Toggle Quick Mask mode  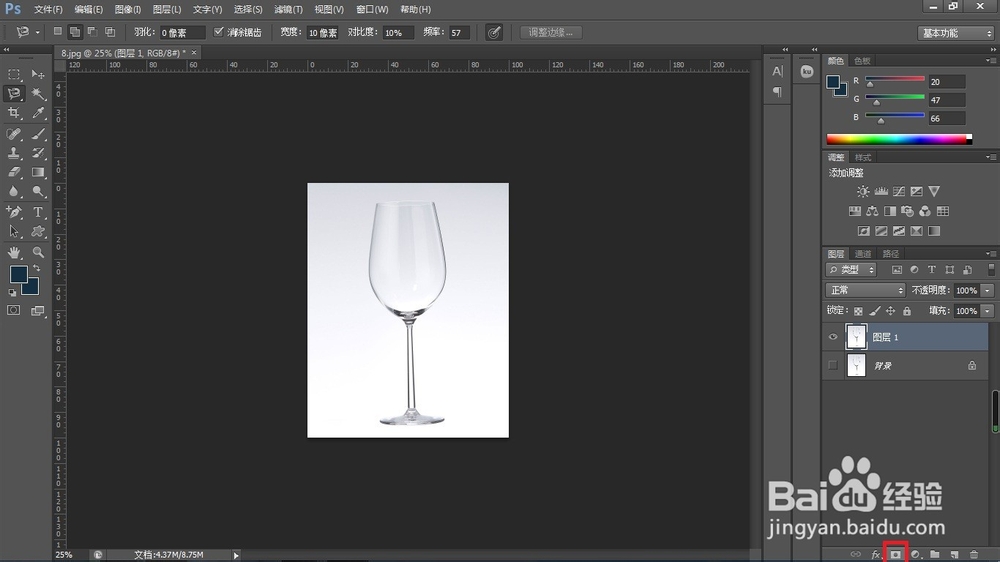tap(13, 310)
